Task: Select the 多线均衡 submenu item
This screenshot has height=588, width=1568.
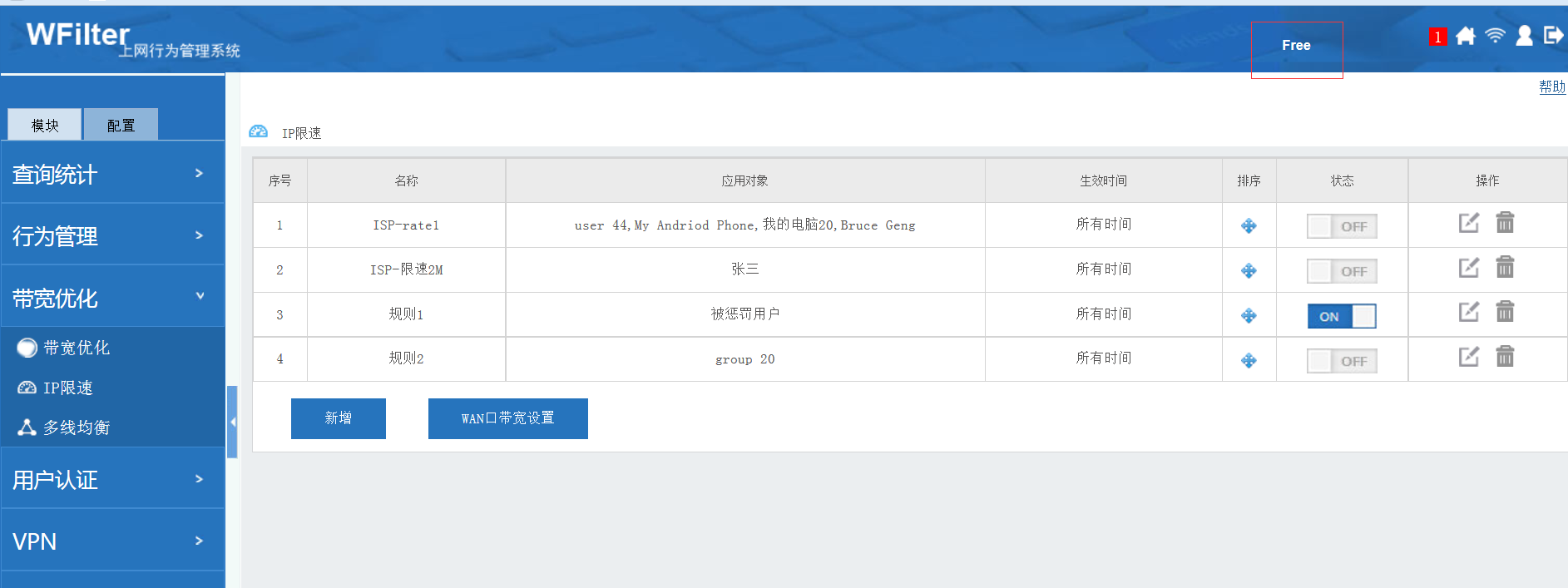Action: pyautogui.click(x=76, y=427)
